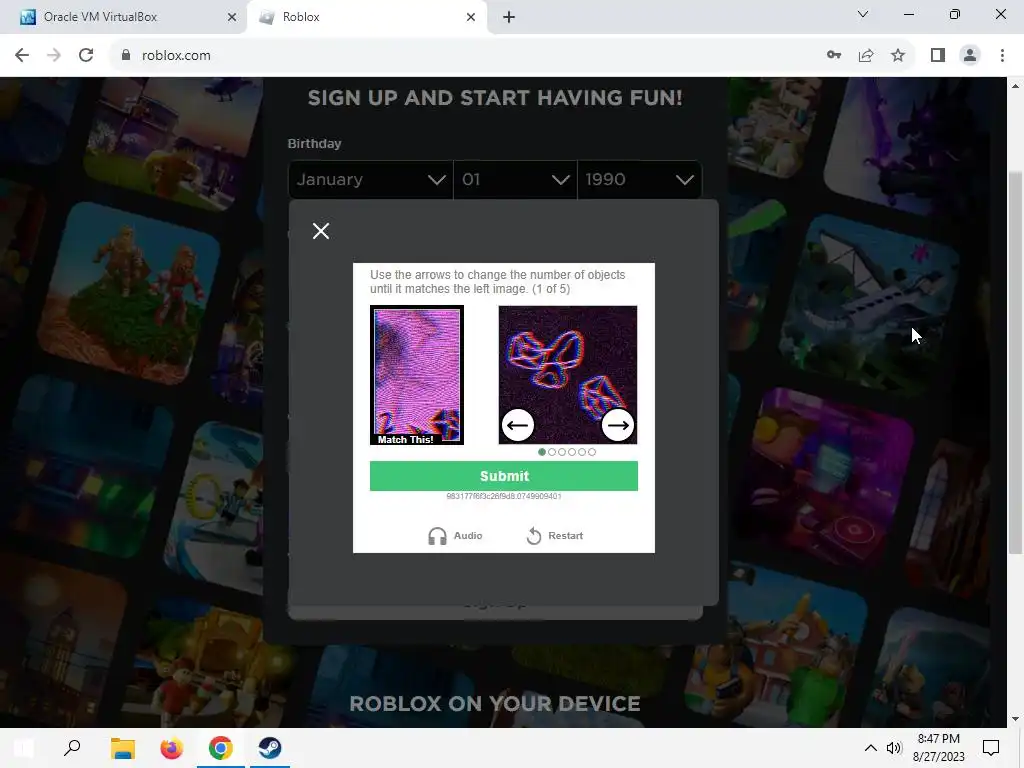Viewport: 1024px width, 768px height.
Task: Select the last progress dot under puzzle
Action: click(592, 452)
